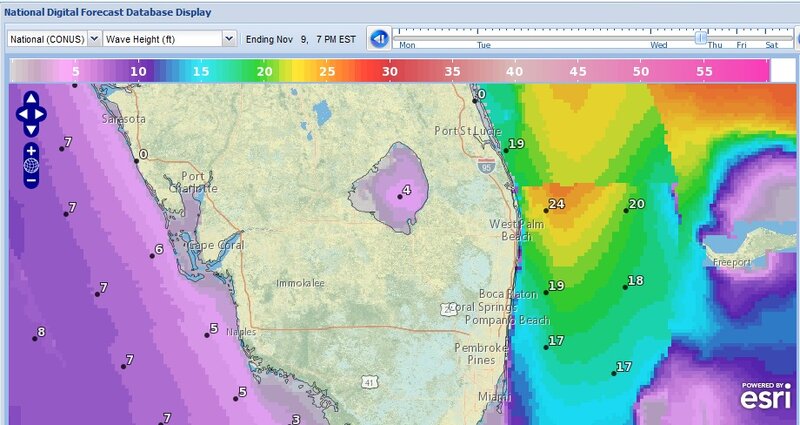This screenshot has width=800, height=425.
Task: Select Fri on the forecast timeline
Action: [741, 45]
